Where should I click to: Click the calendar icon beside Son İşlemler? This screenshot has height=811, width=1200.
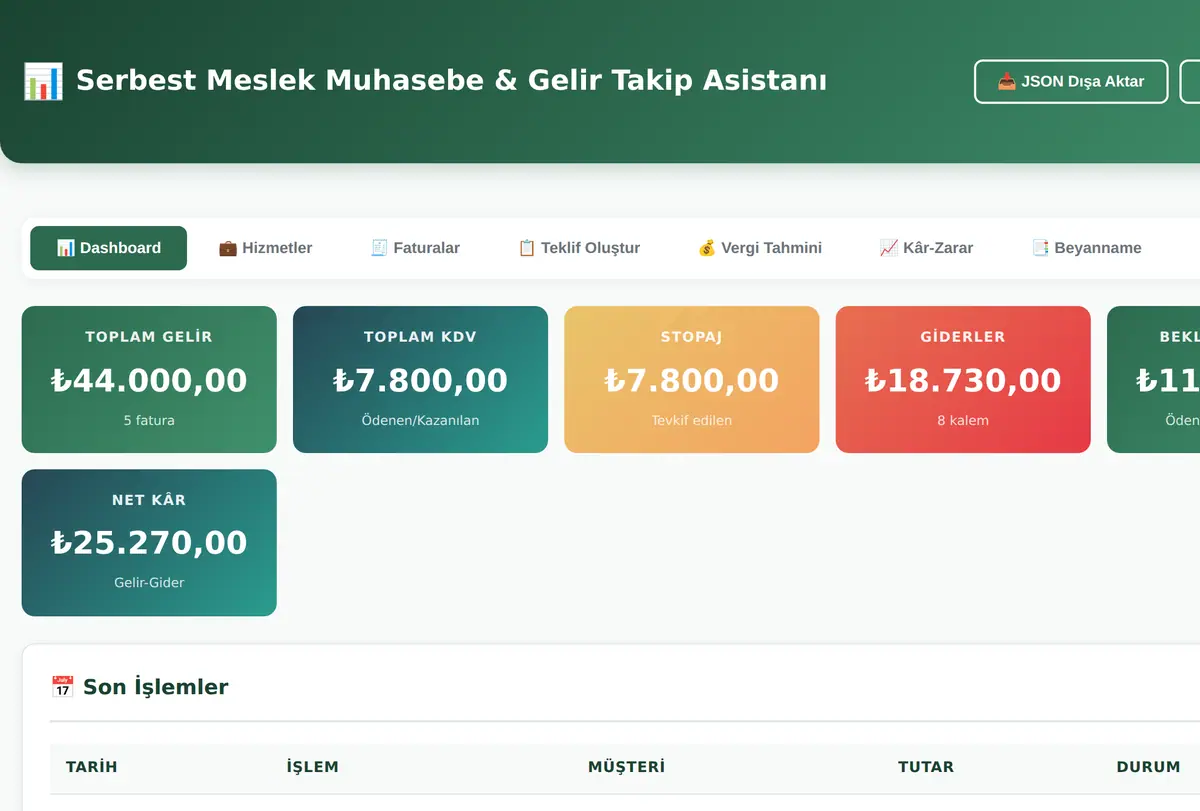click(x=62, y=687)
